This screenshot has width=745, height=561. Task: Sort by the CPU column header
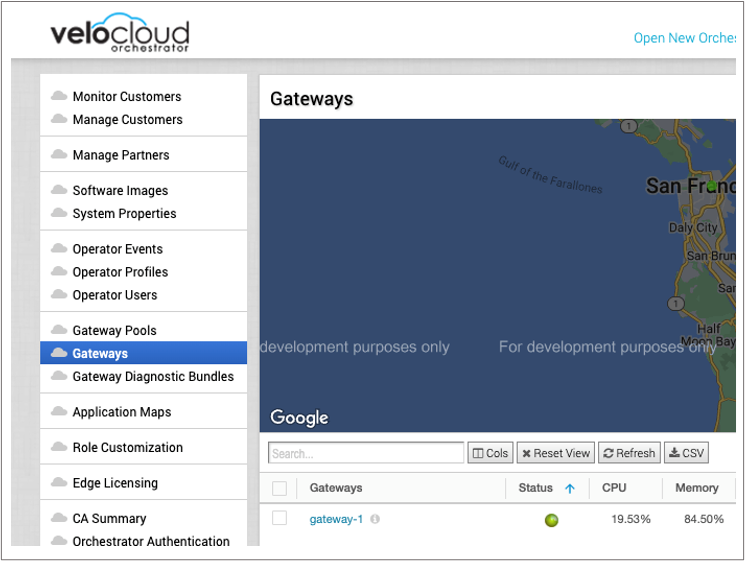[614, 488]
